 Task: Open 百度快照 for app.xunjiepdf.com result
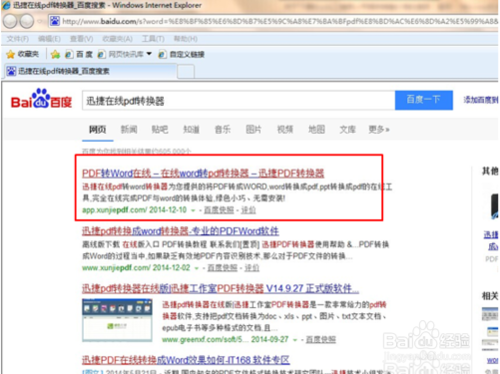219,210
